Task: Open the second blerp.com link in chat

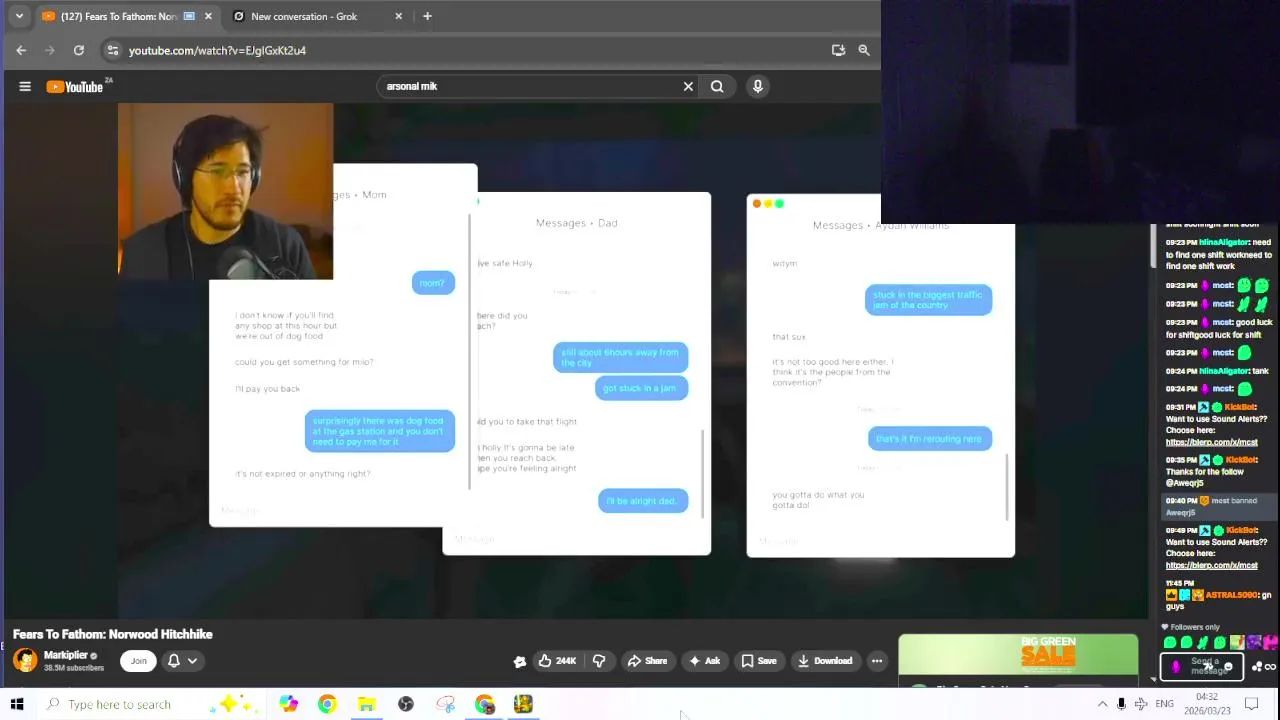Action: tap(1211, 565)
